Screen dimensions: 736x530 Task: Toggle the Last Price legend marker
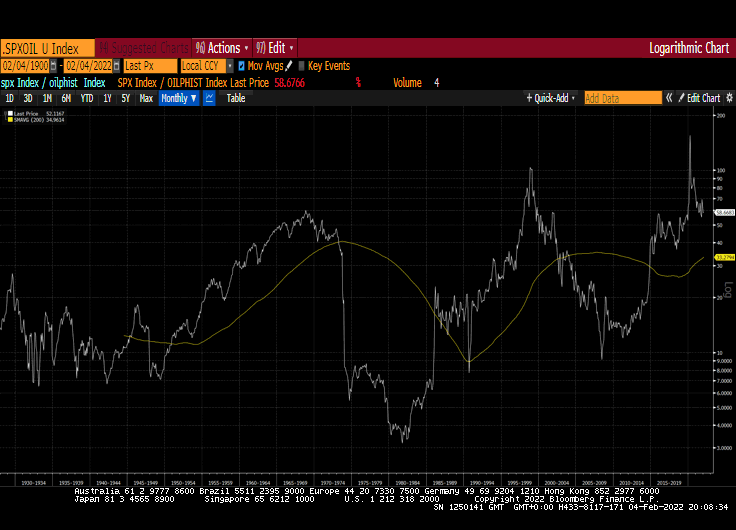point(10,114)
